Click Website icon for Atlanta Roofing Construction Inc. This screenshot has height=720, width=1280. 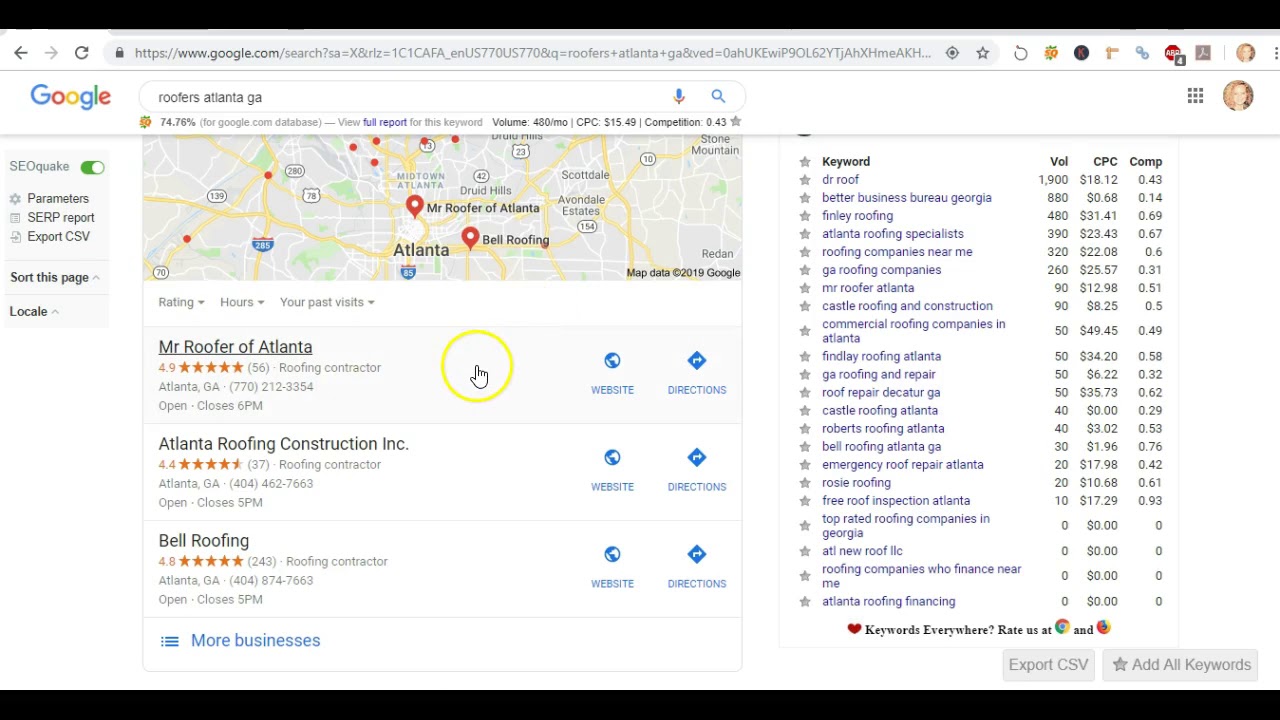click(612, 458)
